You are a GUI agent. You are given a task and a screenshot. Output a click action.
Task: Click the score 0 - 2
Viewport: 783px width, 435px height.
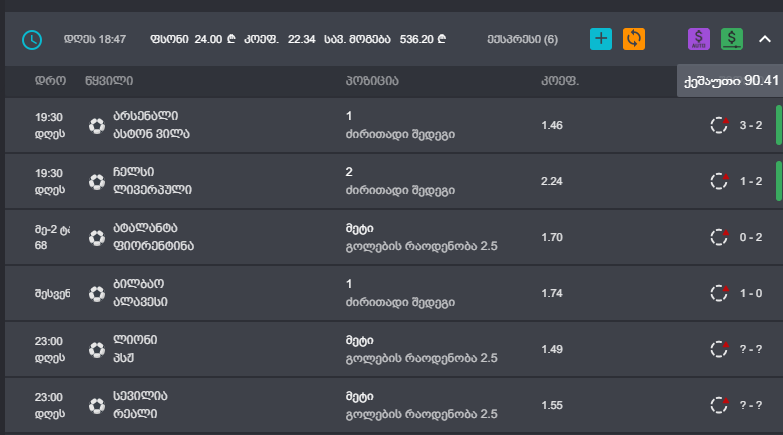[751, 237]
